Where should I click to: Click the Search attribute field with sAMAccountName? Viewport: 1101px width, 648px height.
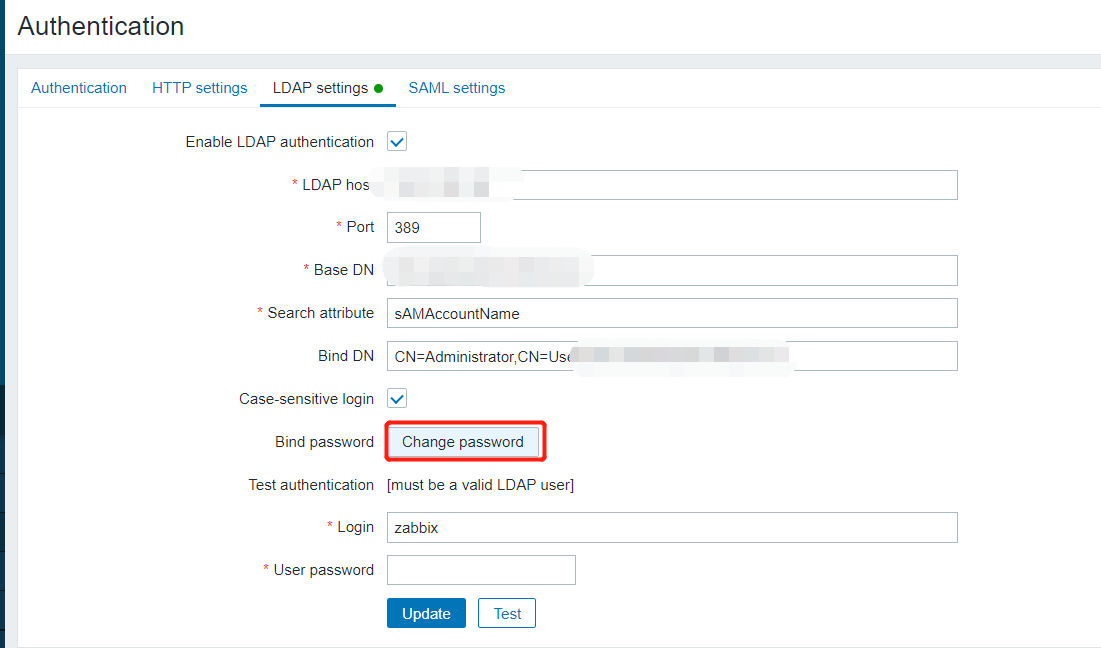[x=672, y=313]
